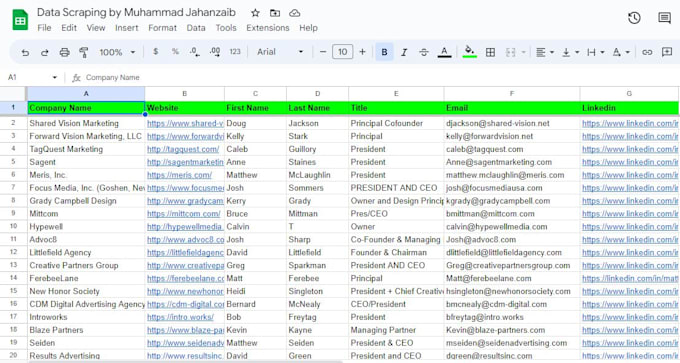Open the Google Sheets home icon
The image size is (680, 363).
[x=20, y=20]
